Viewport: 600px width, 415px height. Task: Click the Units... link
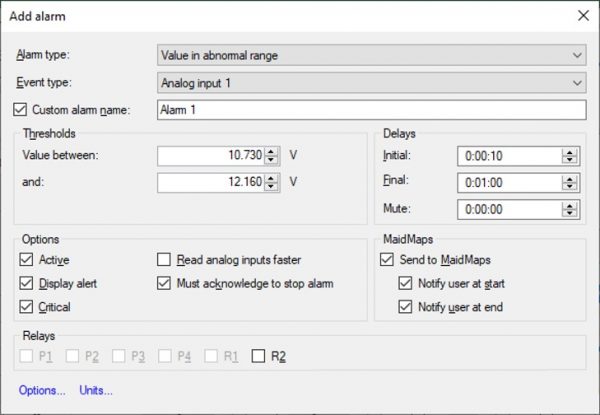pos(96,390)
